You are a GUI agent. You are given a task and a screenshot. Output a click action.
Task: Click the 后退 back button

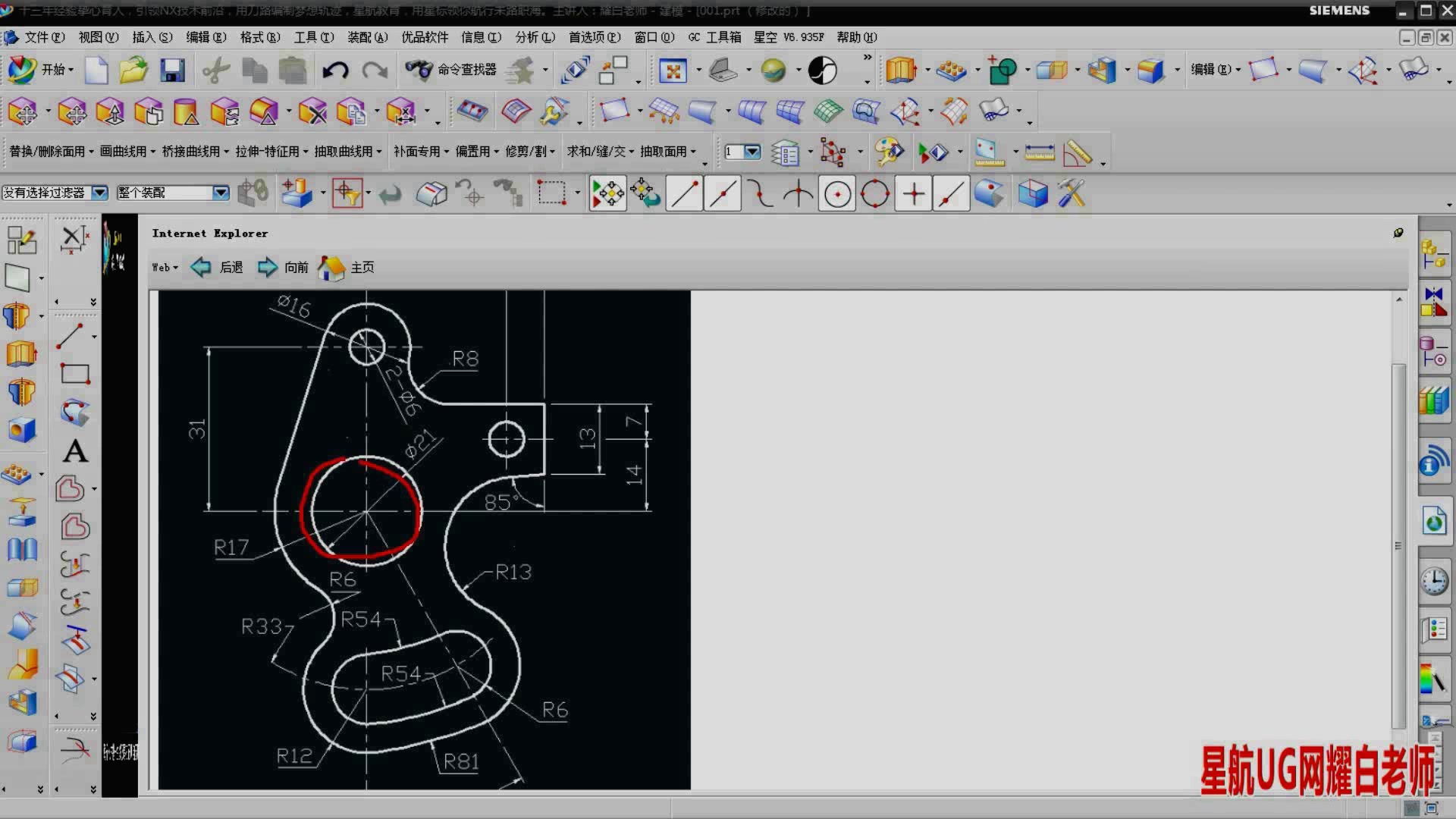point(217,268)
